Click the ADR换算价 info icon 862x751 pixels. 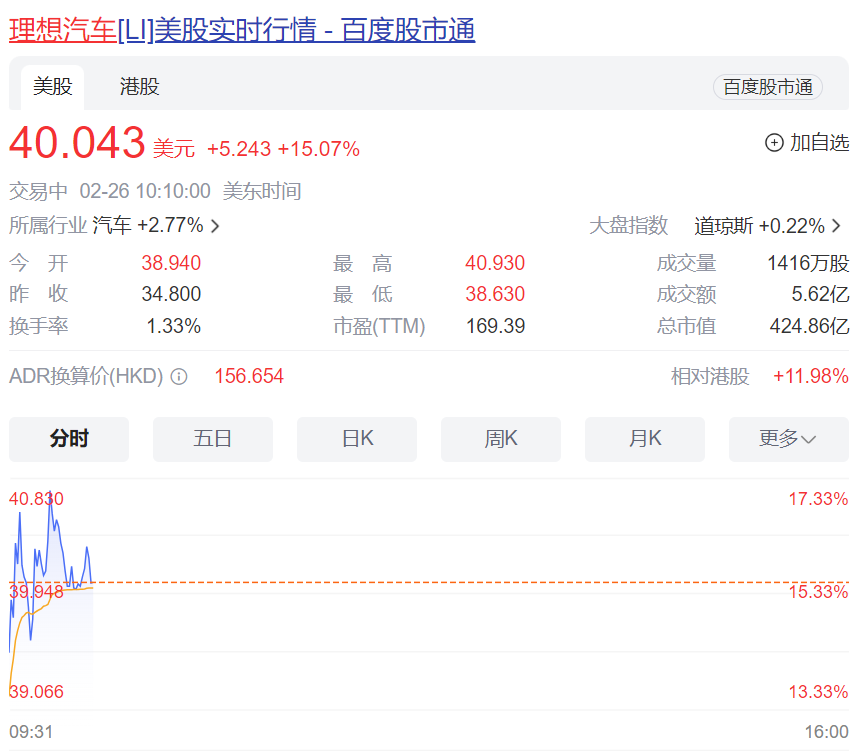[179, 377]
